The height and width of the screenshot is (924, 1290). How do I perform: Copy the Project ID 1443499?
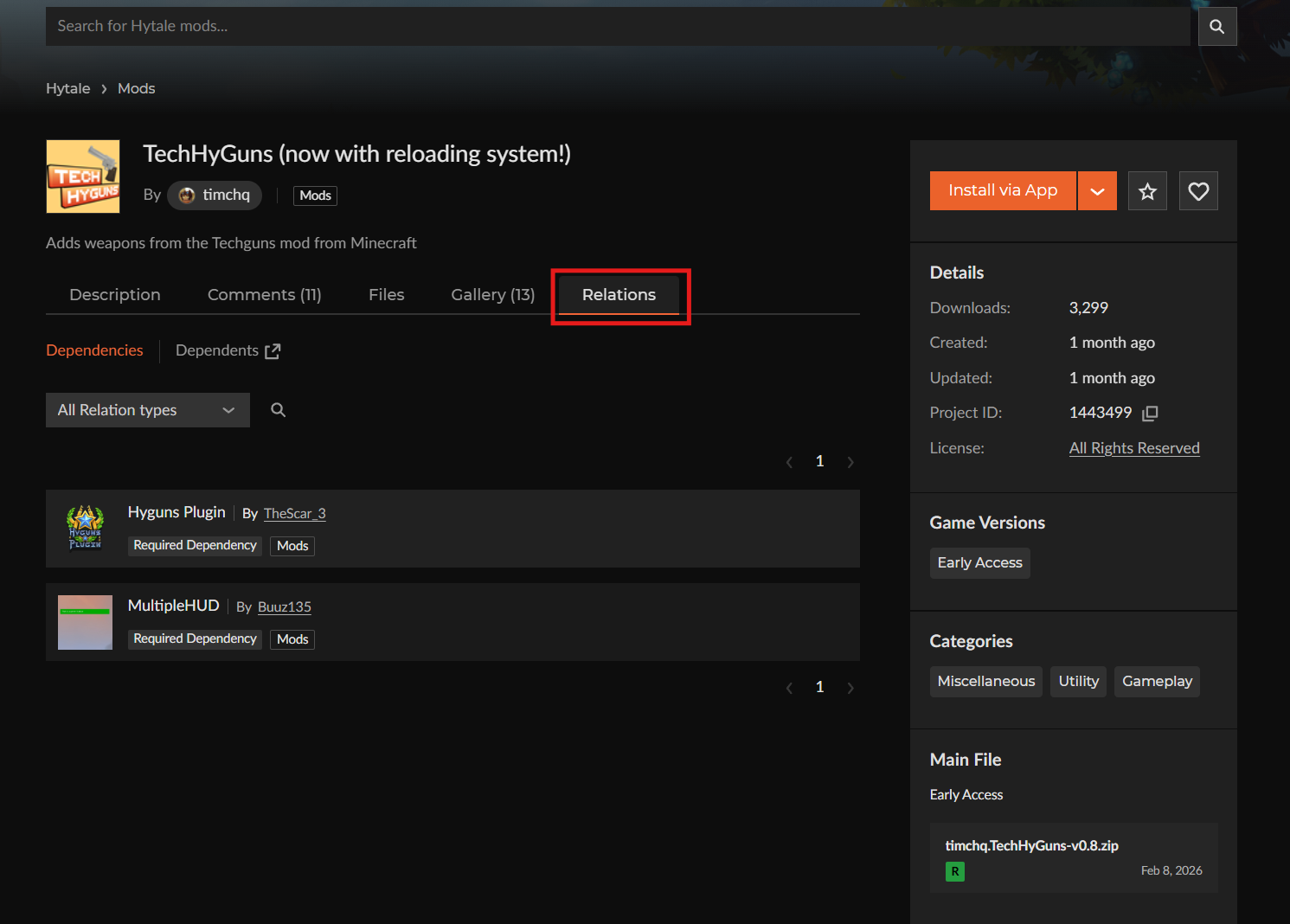(1150, 414)
